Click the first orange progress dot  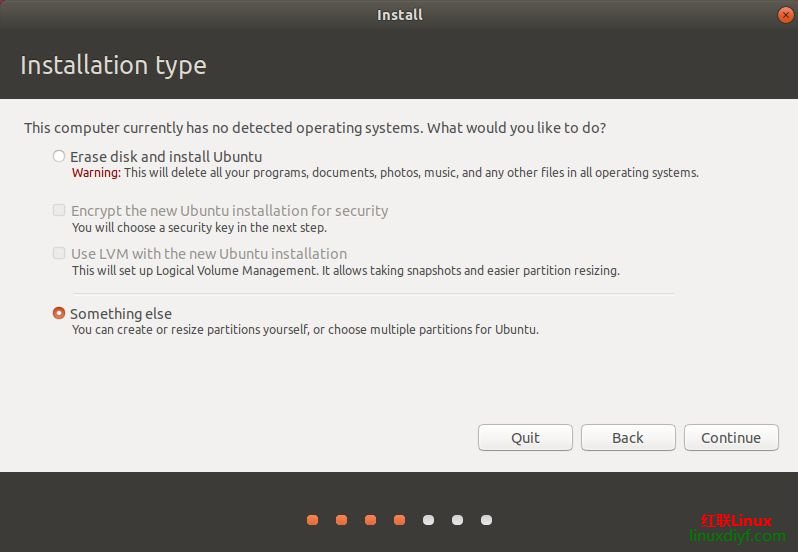click(x=312, y=520)
